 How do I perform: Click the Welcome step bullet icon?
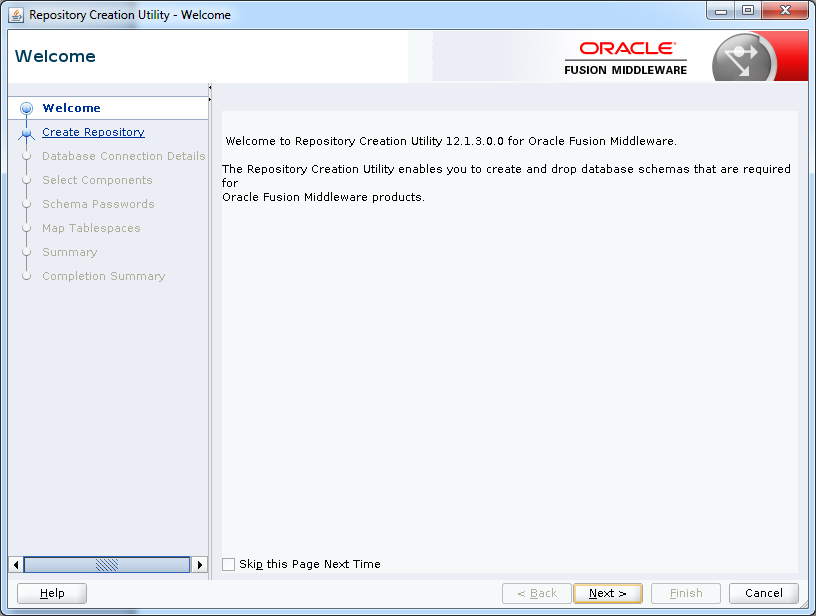(x=27, y=108)
